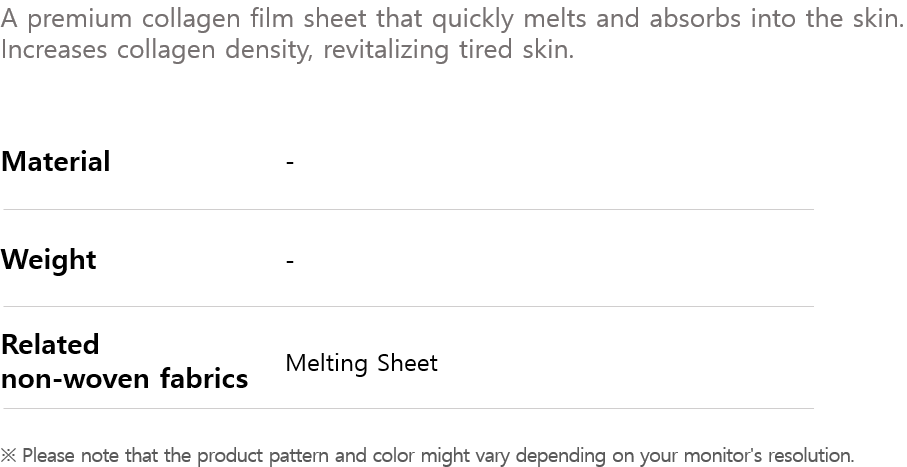Click the dash value next to Material
The height and width of the screenshot is (467, 907).
(290, 162)
